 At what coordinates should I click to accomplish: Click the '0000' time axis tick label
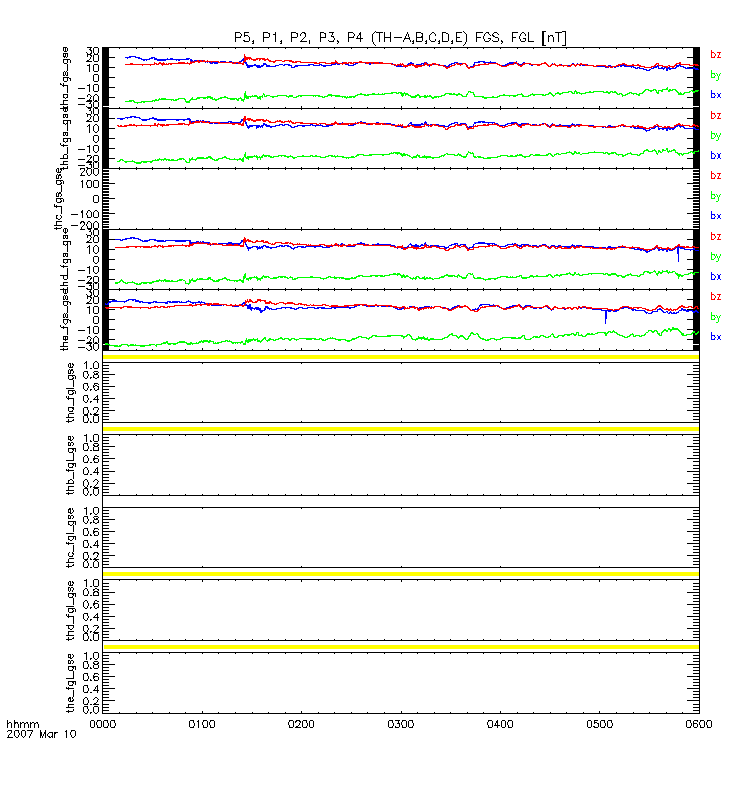[103, 724]
